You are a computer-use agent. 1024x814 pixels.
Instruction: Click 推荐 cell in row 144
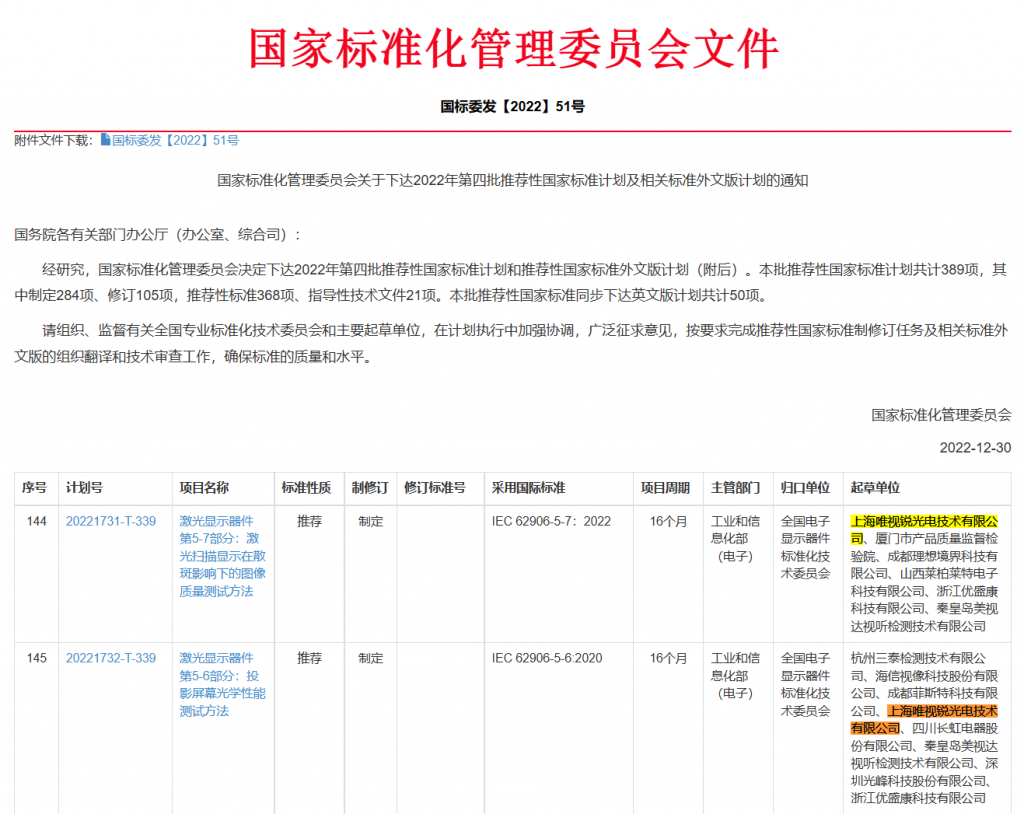tap(310, 521)
